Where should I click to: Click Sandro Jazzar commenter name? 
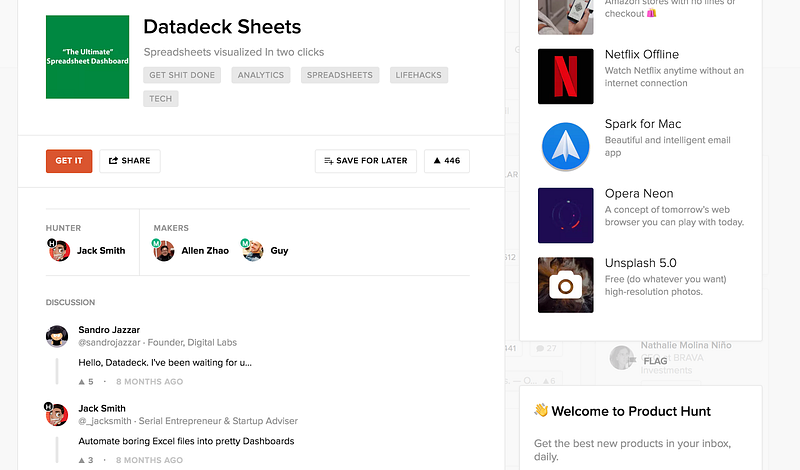(x=109, y=330)
